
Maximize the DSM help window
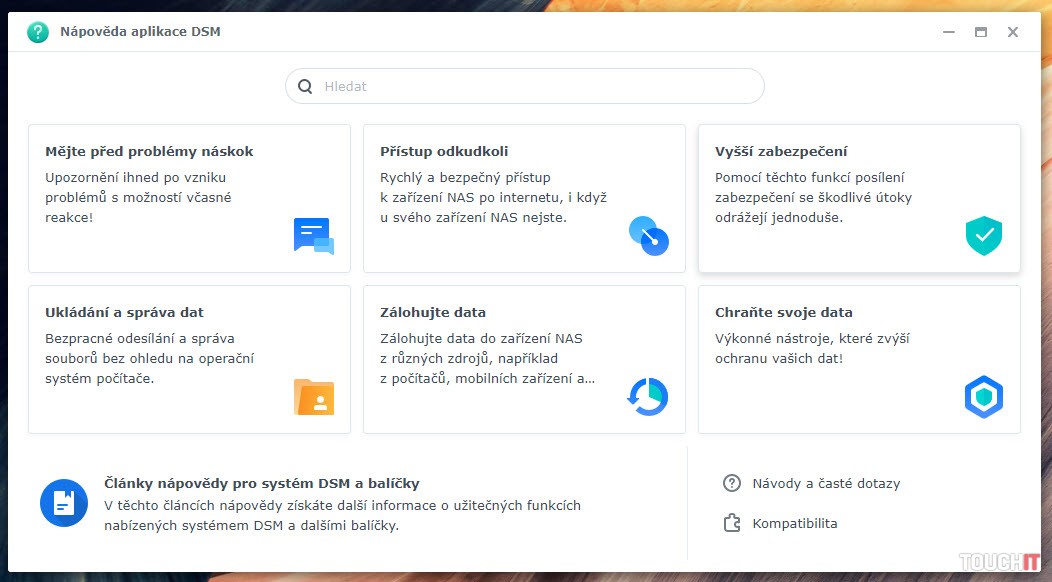(x=981, y=32)
